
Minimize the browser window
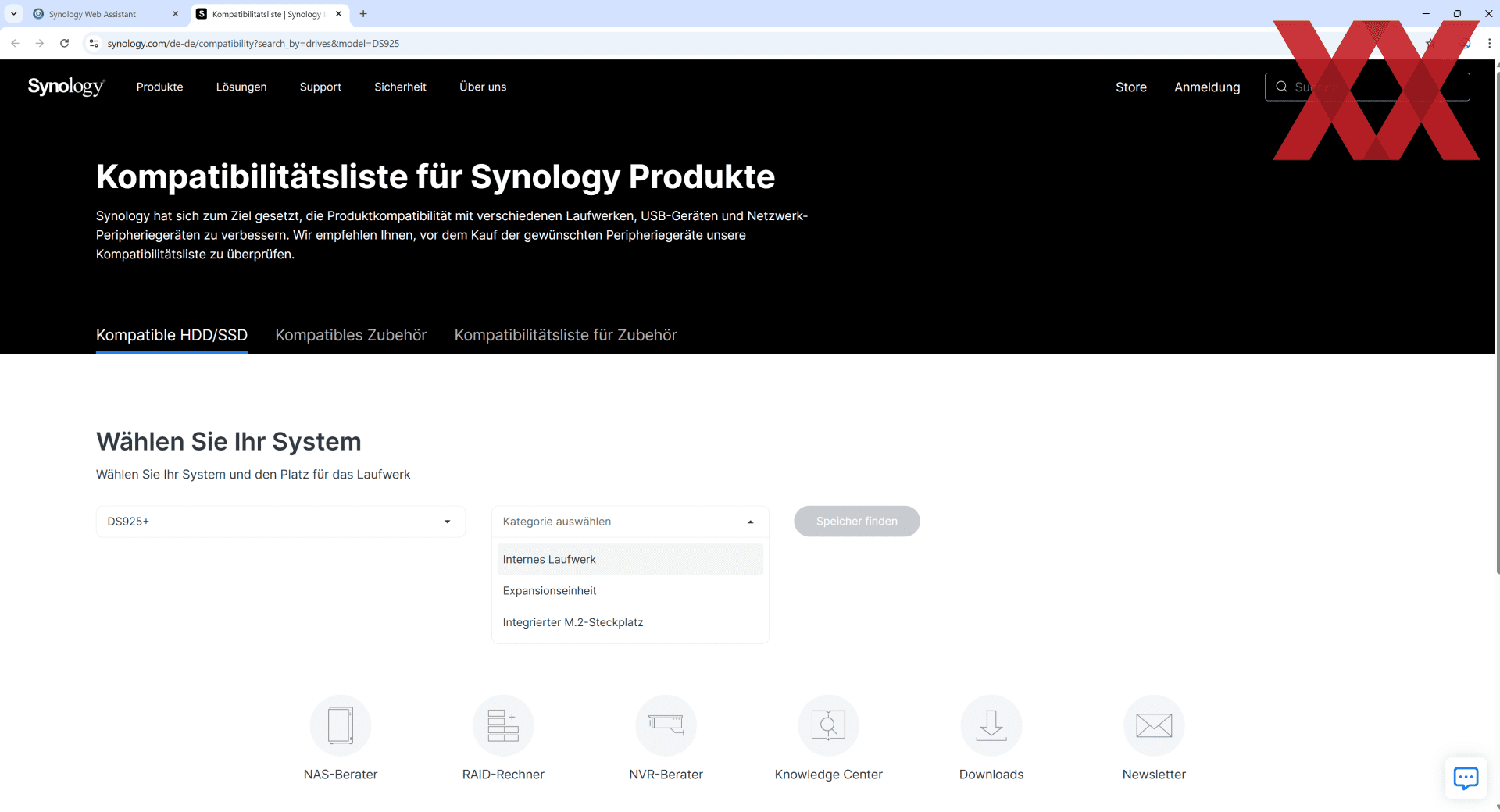(1426, 14)
